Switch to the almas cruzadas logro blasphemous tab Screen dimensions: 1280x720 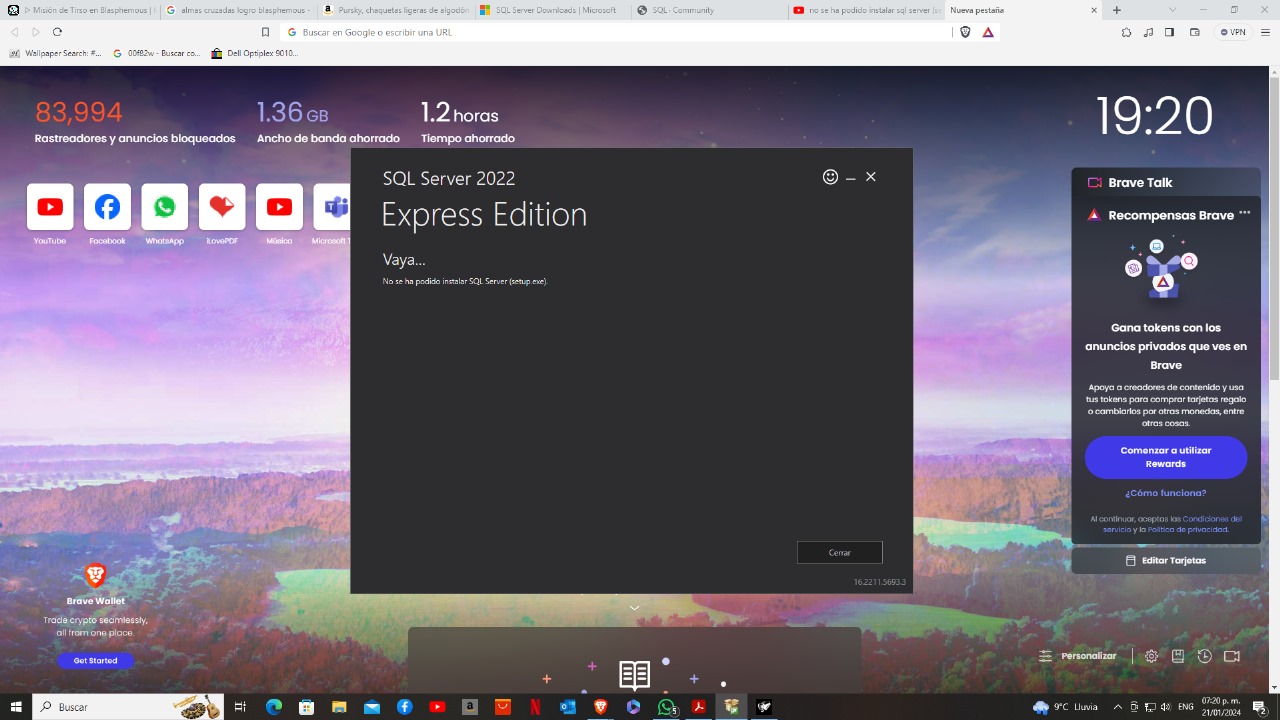pos(239,10)
